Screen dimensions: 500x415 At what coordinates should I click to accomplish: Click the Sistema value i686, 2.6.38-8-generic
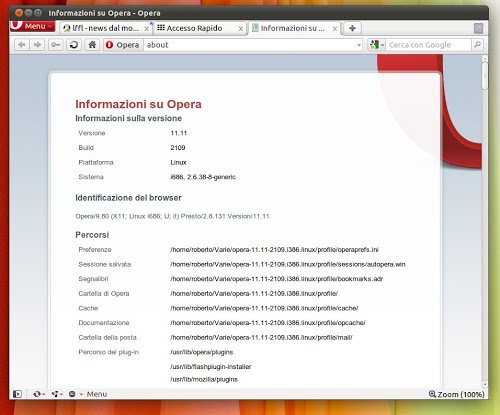coord(203,177)
